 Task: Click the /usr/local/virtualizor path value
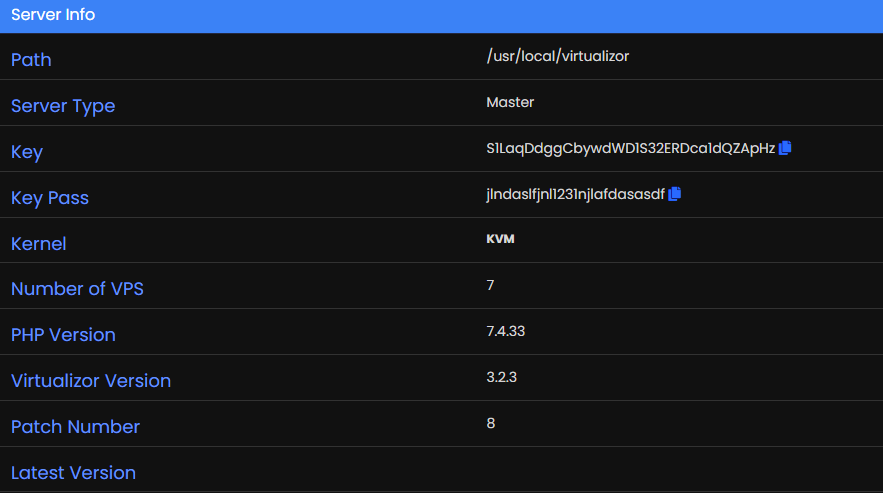pos(557,56)
